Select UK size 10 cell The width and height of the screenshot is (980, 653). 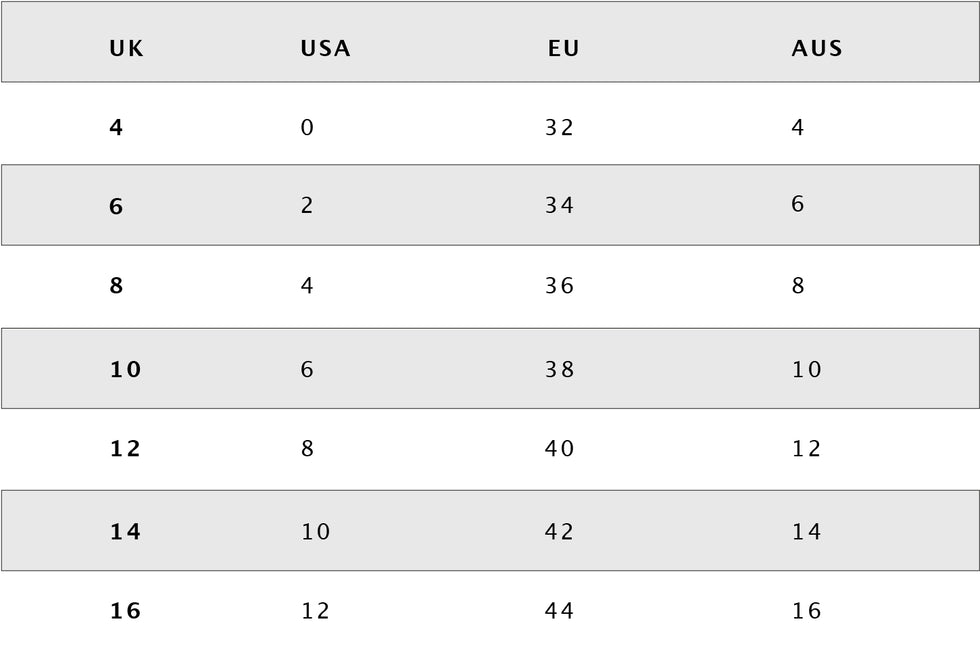tap(126, 369)
